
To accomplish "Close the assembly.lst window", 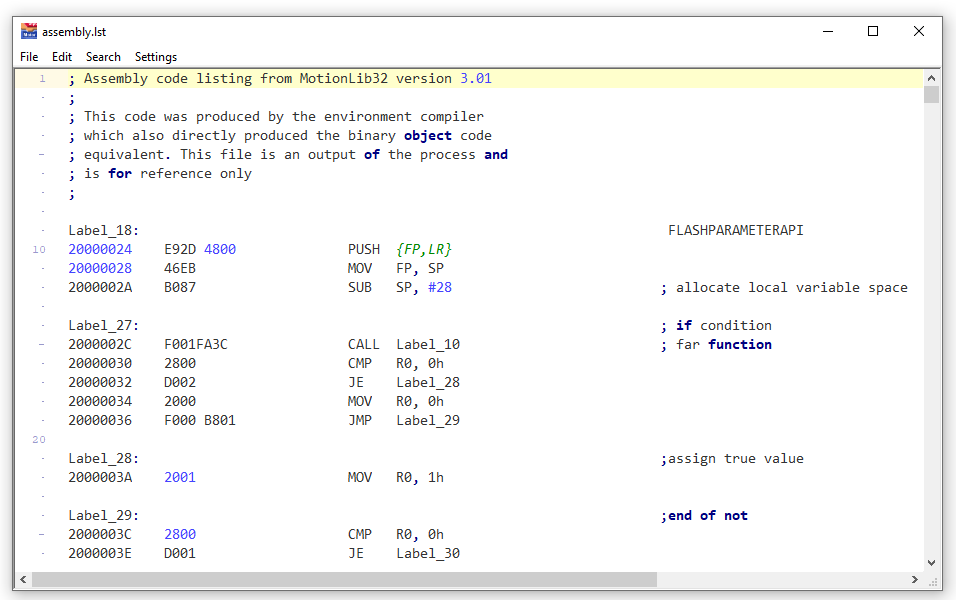I will pyautogui.click(x=919, y=31).
